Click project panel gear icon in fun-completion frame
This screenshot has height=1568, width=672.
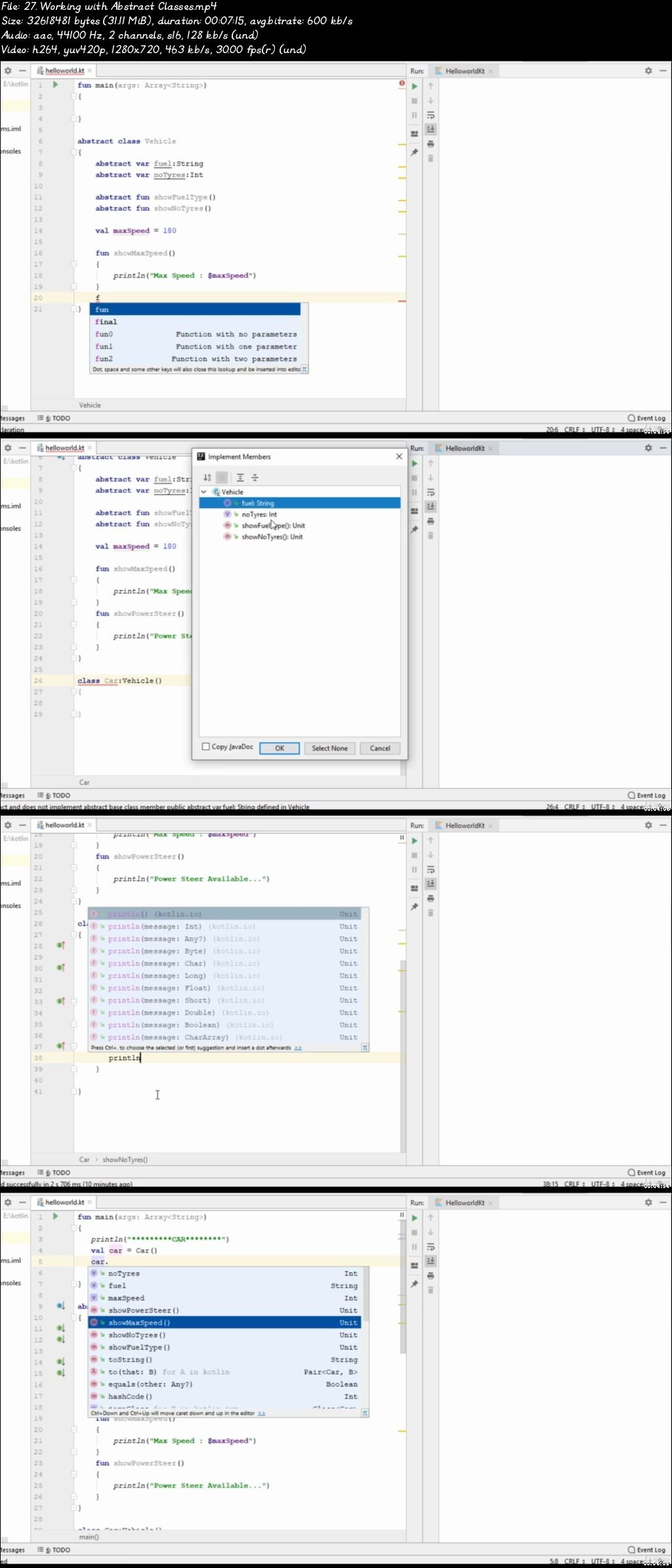tap(8, 70)
